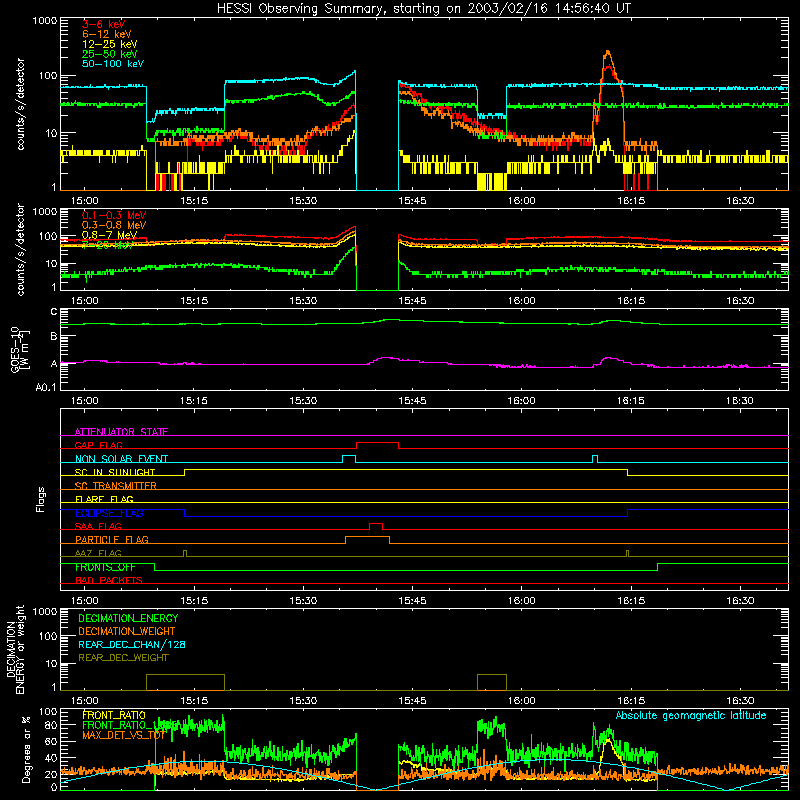This screenshot has width=800, height=800.
Task: Click the FRONTS_OFF step up near 16:18
Action: coord(657,567)
